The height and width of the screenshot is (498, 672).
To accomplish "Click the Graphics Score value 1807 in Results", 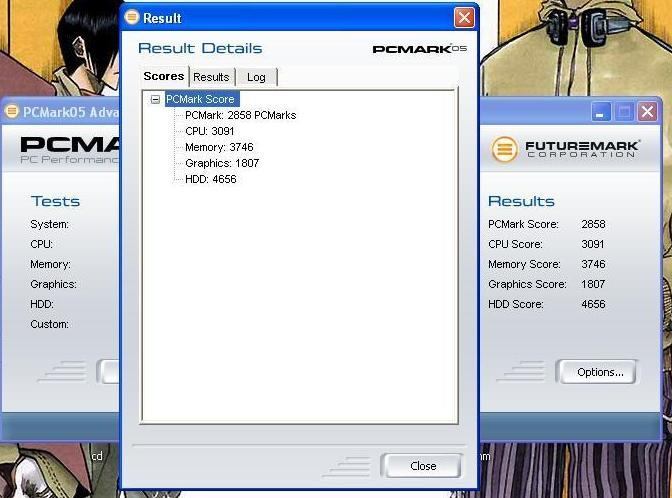I will click(593, 284).
